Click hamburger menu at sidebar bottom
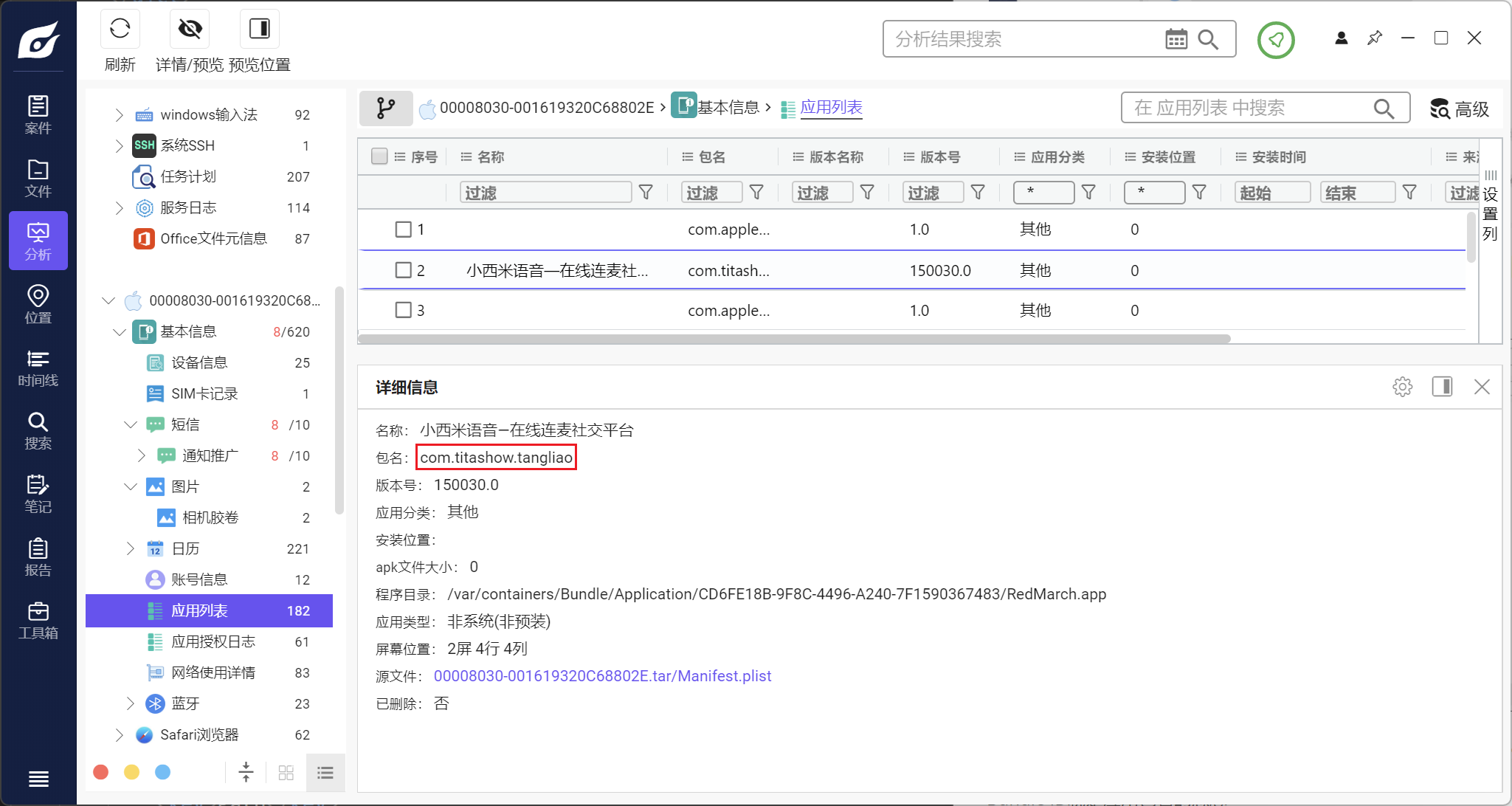 38,779
